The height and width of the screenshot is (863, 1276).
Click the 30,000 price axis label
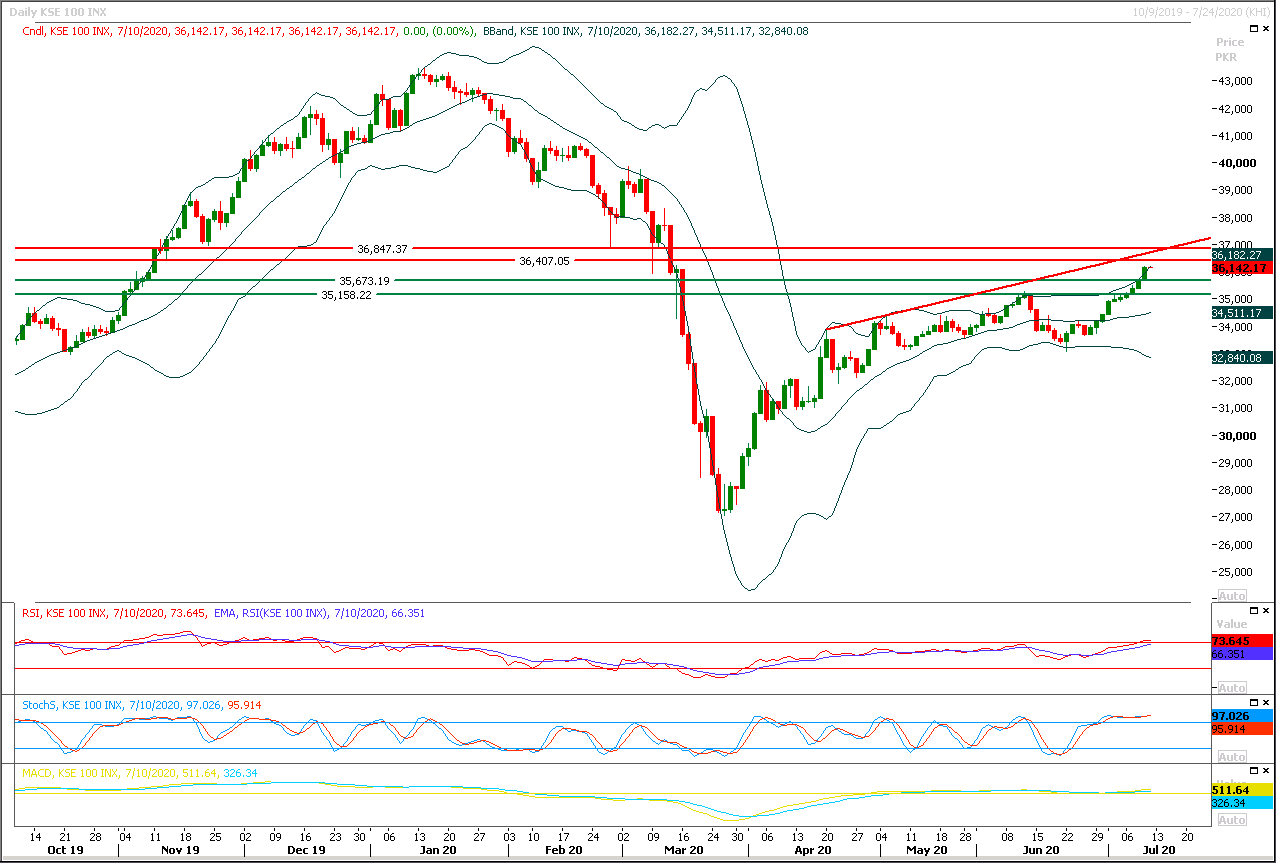[x=1236, y=436]
